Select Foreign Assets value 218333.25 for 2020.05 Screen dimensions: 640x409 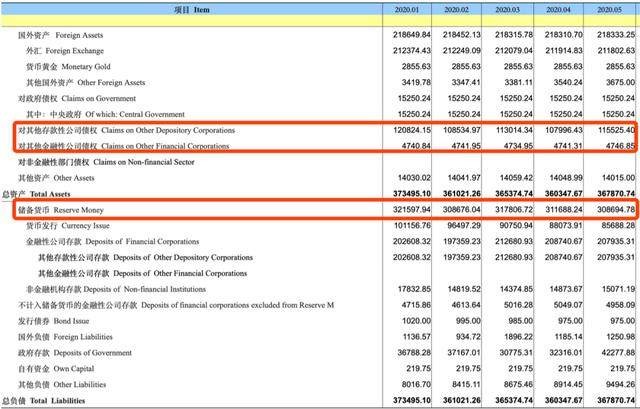click(610, 34)
